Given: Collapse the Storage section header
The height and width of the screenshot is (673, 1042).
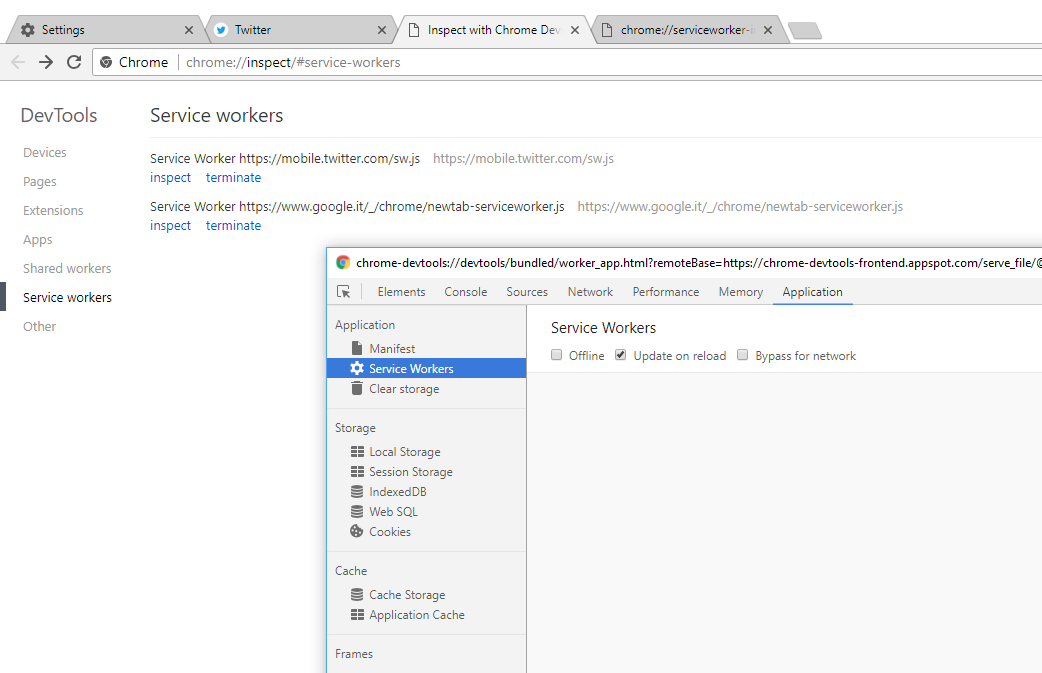Looking at the screenshot, I should [356, 428].
